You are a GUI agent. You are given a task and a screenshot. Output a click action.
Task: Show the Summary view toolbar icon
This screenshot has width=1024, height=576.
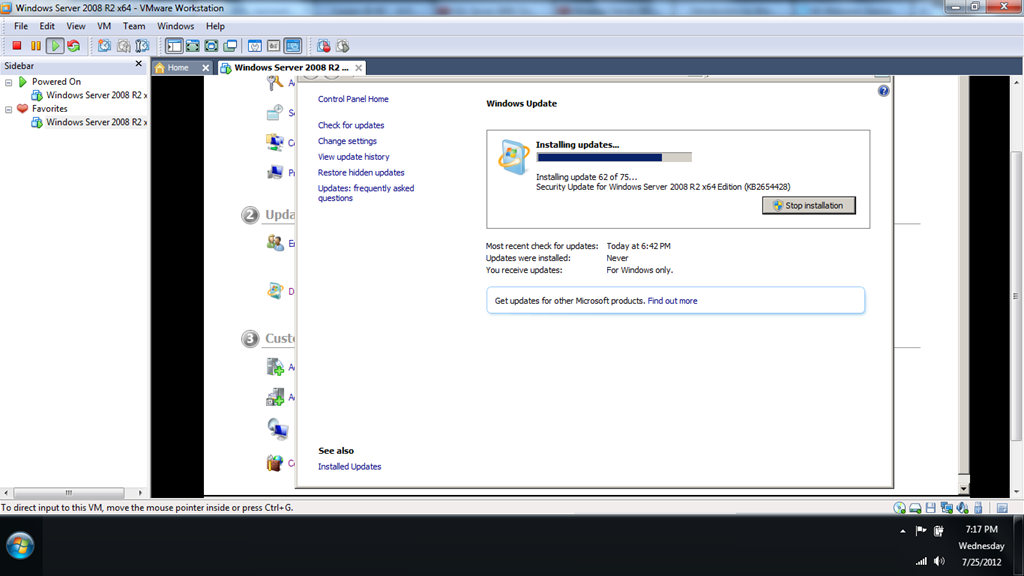(255, 46)
